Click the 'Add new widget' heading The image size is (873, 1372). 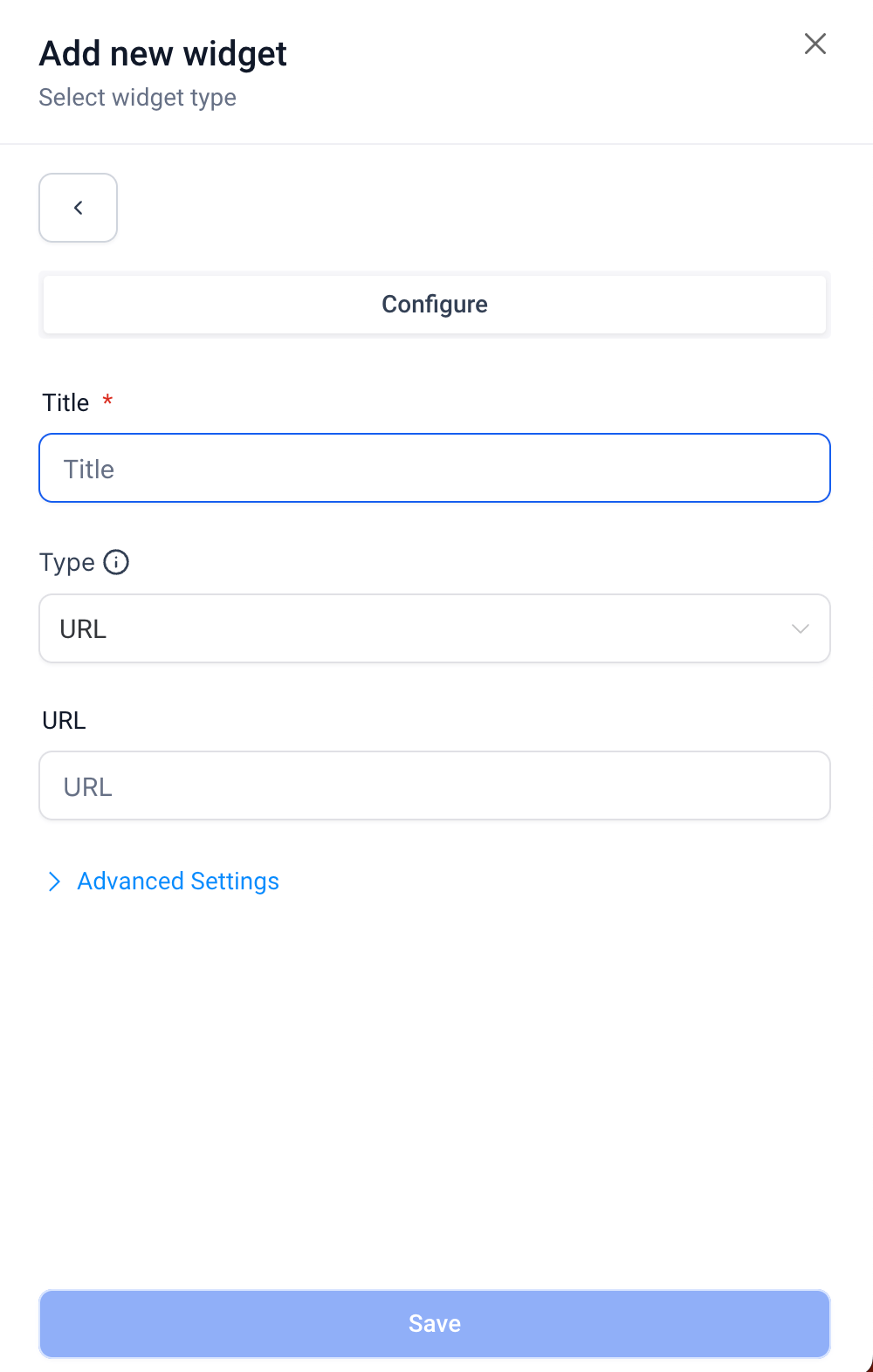pyautogui.click(x=163, y=54)
